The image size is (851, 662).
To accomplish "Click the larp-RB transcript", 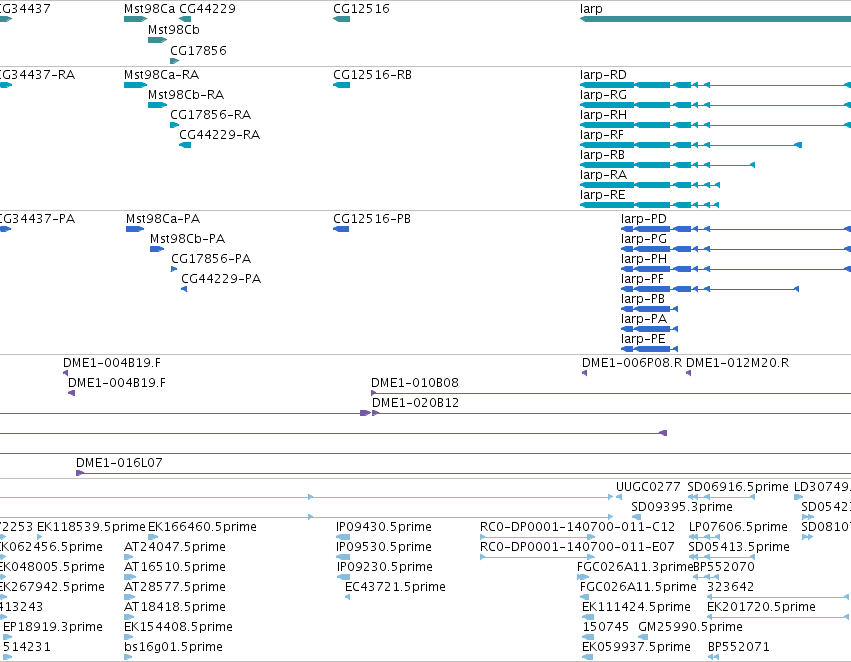I will click(x=667, y=165).
